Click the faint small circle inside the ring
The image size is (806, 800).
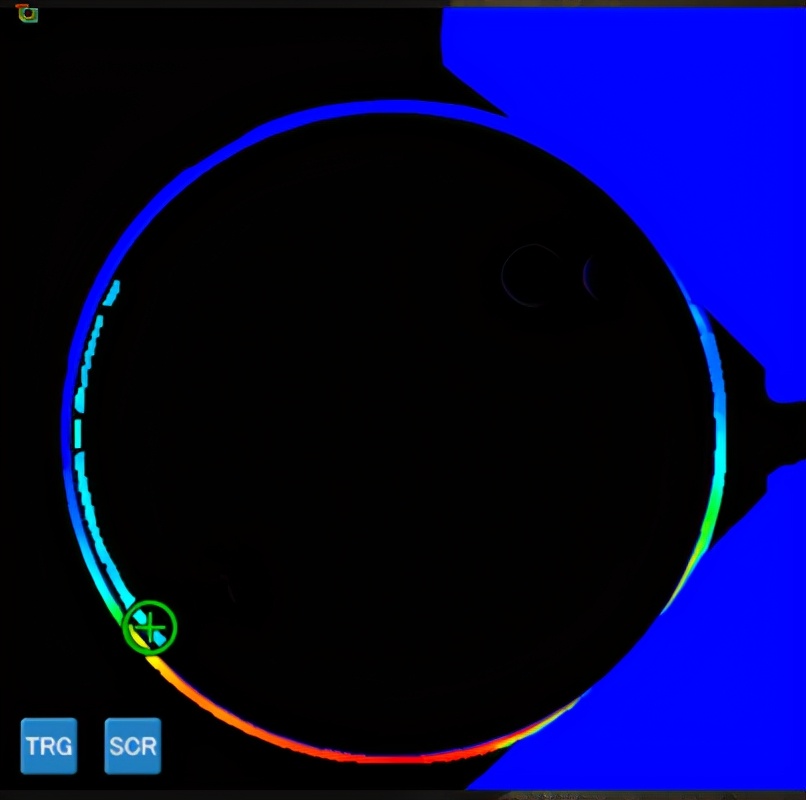531,274
